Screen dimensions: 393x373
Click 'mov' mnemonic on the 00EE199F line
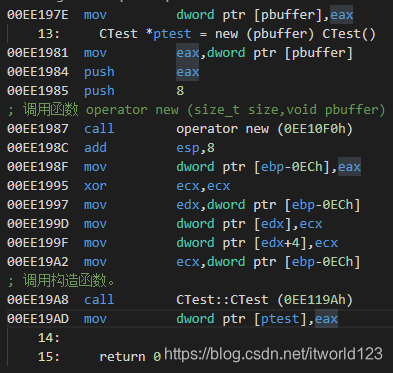95,243
